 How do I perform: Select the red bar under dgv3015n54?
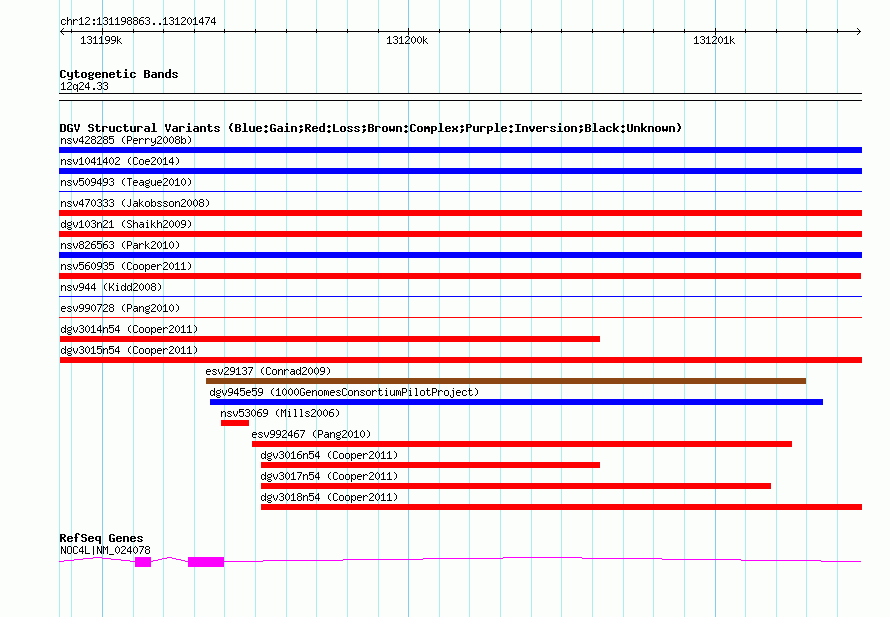[460, 360]
